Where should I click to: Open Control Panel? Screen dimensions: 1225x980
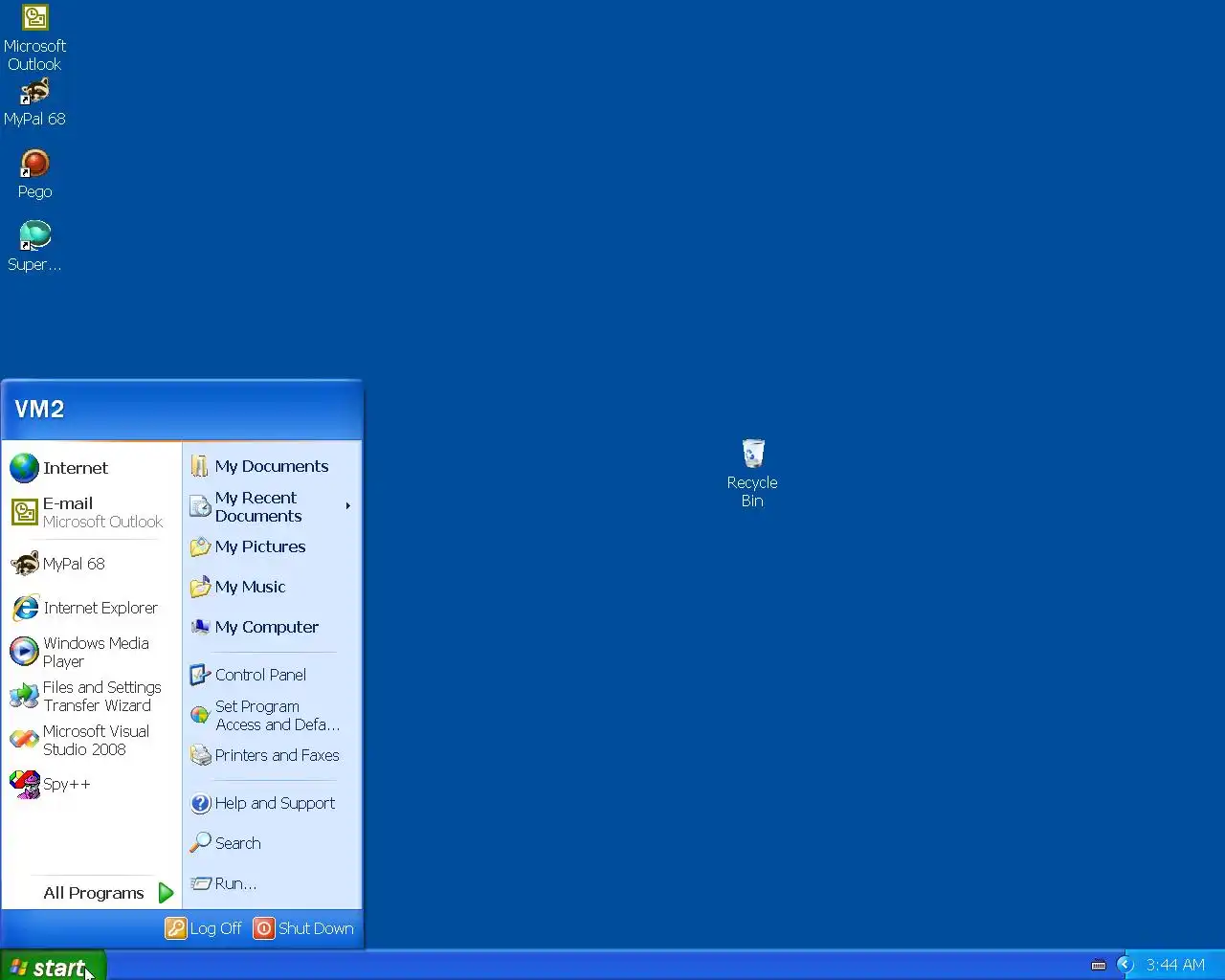tap(272, 675)
